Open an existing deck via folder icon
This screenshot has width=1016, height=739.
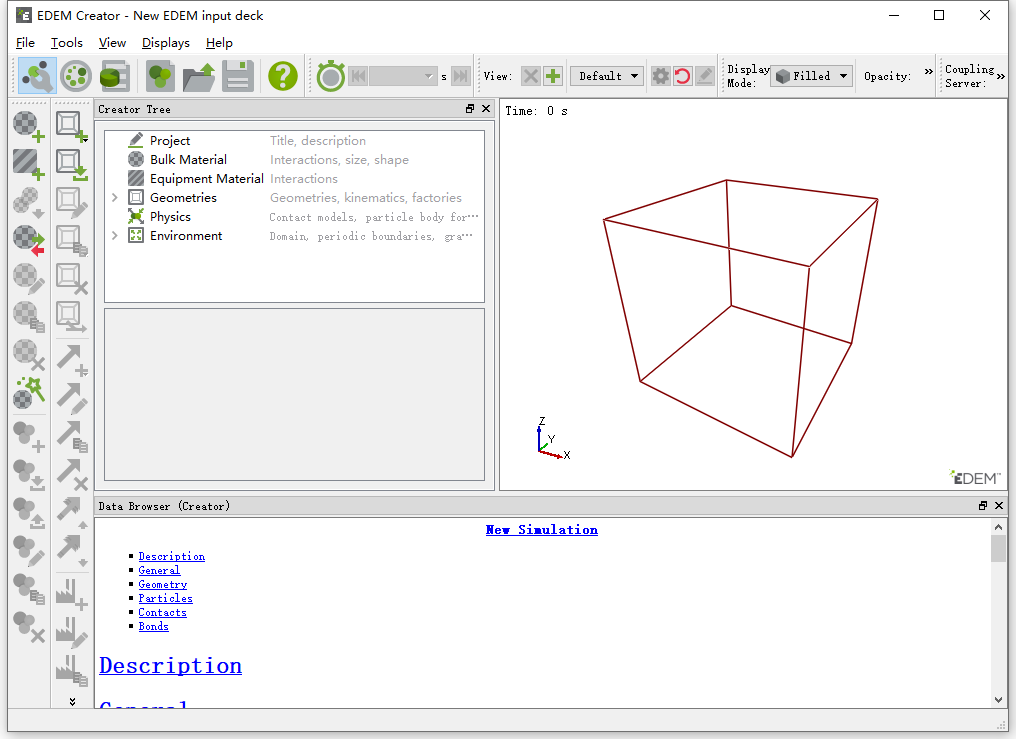point(198,76)
